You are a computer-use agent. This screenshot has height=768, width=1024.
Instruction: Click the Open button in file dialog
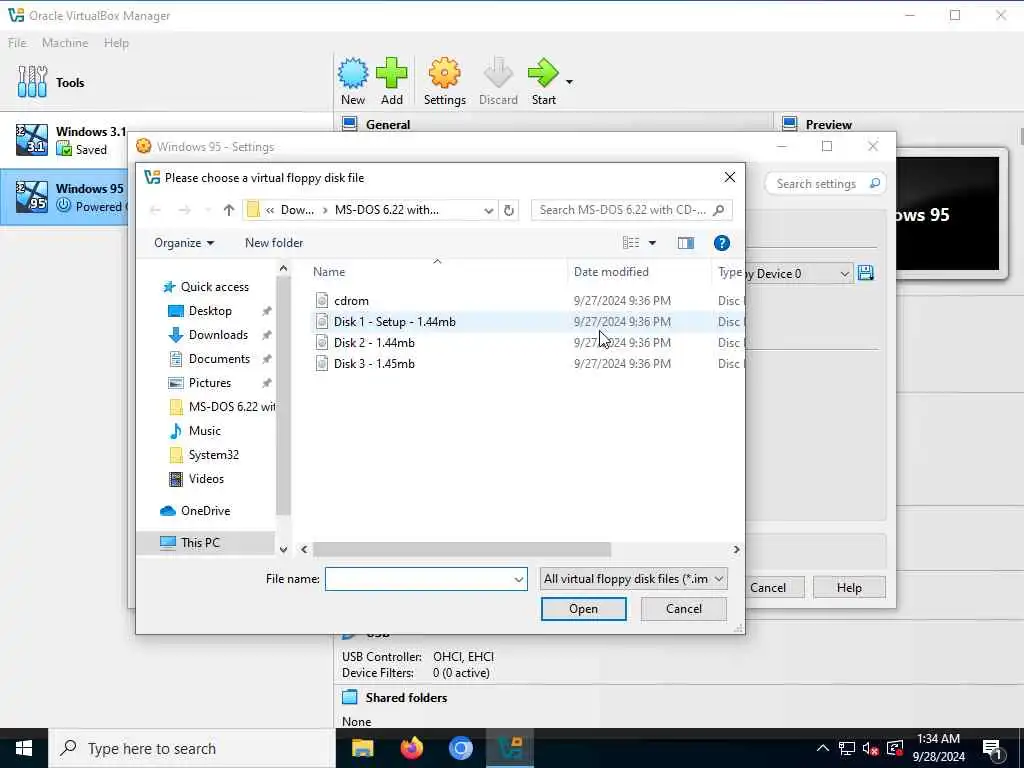(583, 609)
